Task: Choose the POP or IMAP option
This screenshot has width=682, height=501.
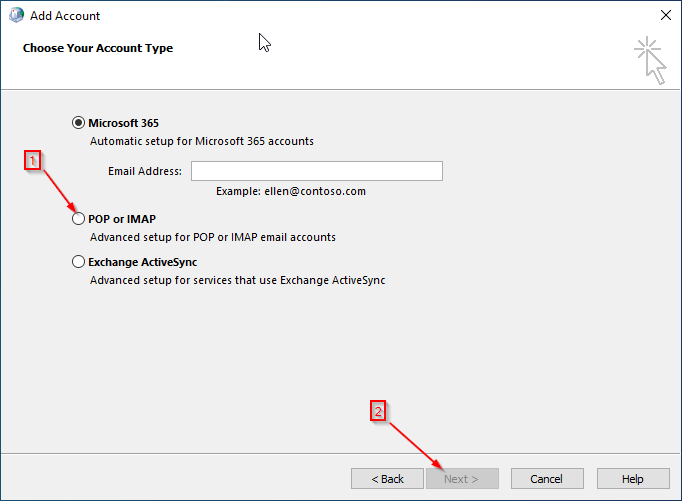Action: [78, 219]
